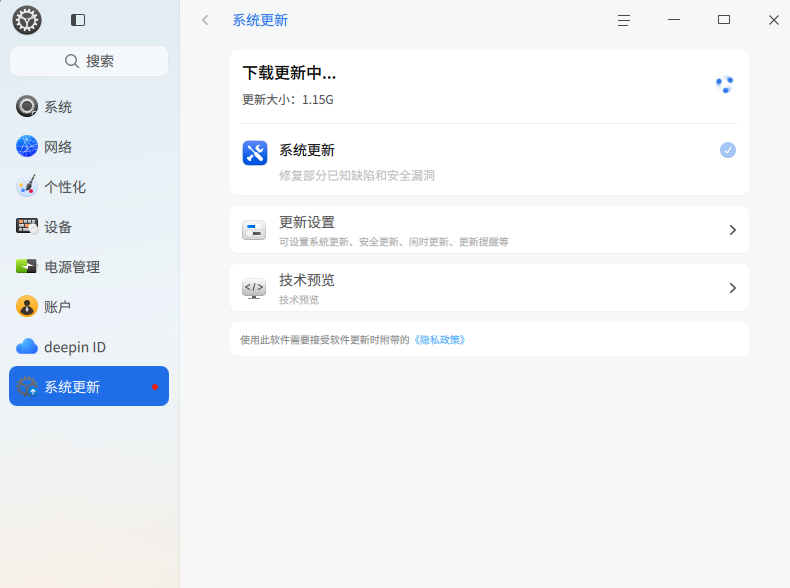Click the 系统更新 title in update list
Viewport: 790px width, 588px height.
tap(307, 150)
